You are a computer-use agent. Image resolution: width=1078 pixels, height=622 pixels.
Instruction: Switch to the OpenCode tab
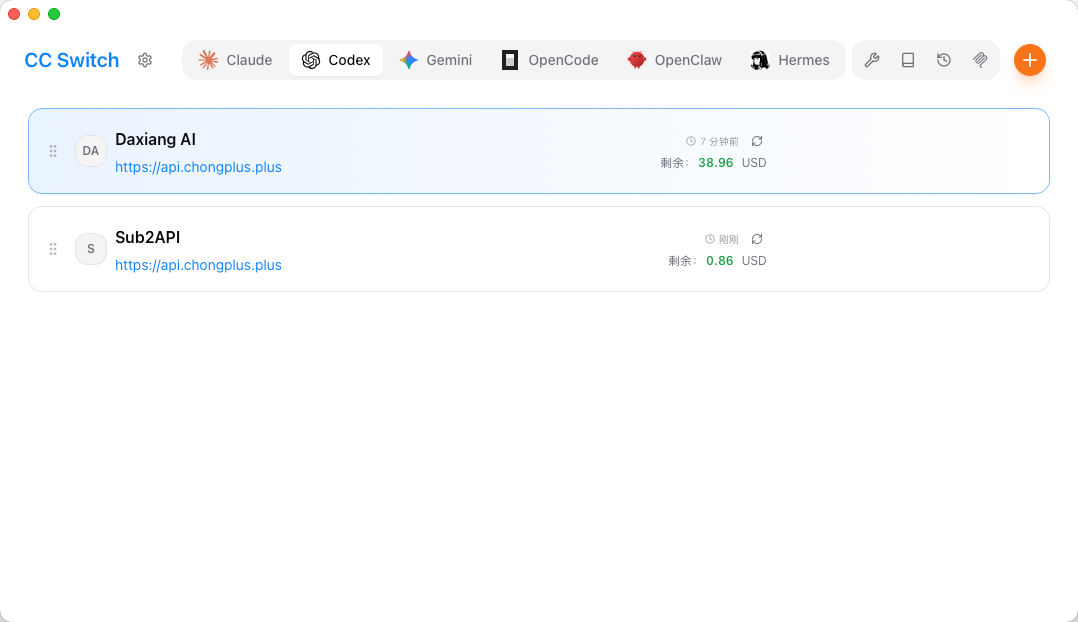pos(550,60)
